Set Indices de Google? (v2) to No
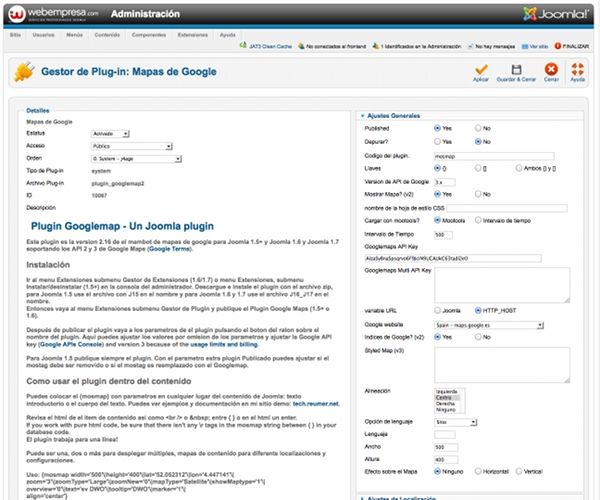Viewport: 600px width, 500px height. pos(478,337)
